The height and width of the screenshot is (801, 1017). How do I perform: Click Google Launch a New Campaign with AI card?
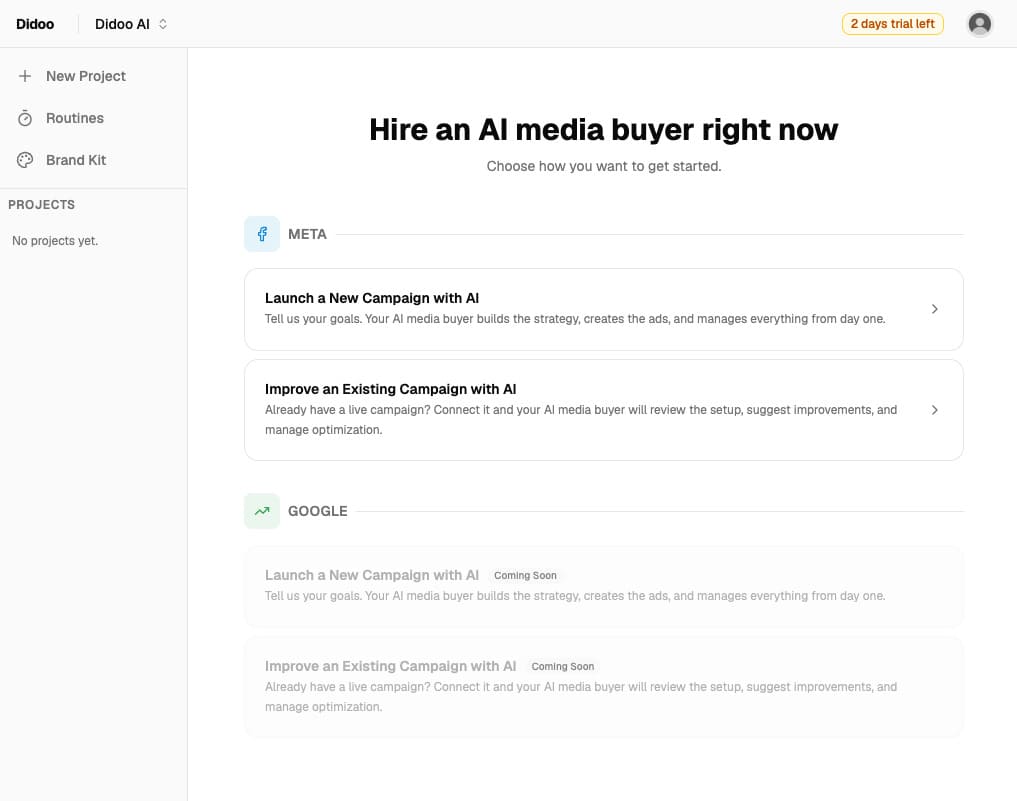point(604,586)
